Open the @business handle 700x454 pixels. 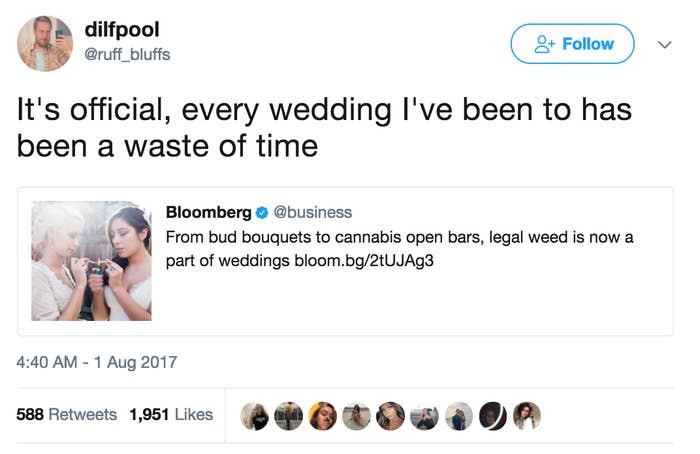pos(312,212)
